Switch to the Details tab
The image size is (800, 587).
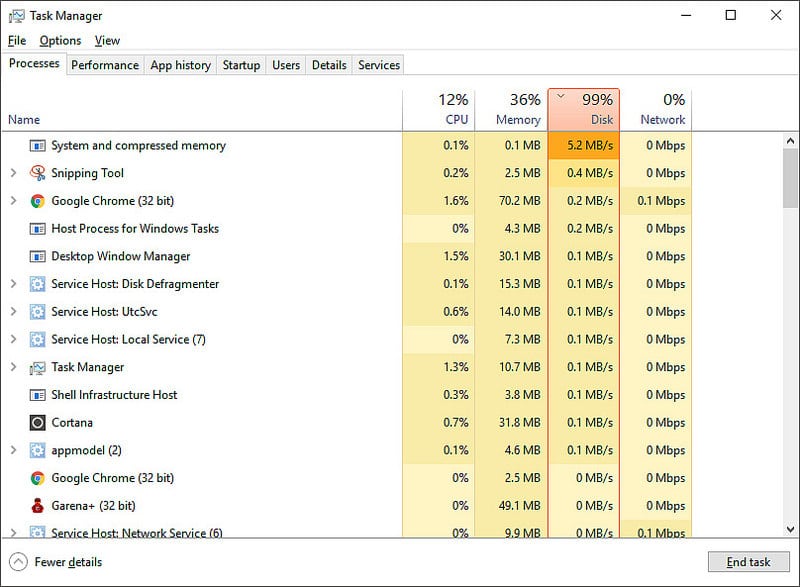click(x=329, y=65)
